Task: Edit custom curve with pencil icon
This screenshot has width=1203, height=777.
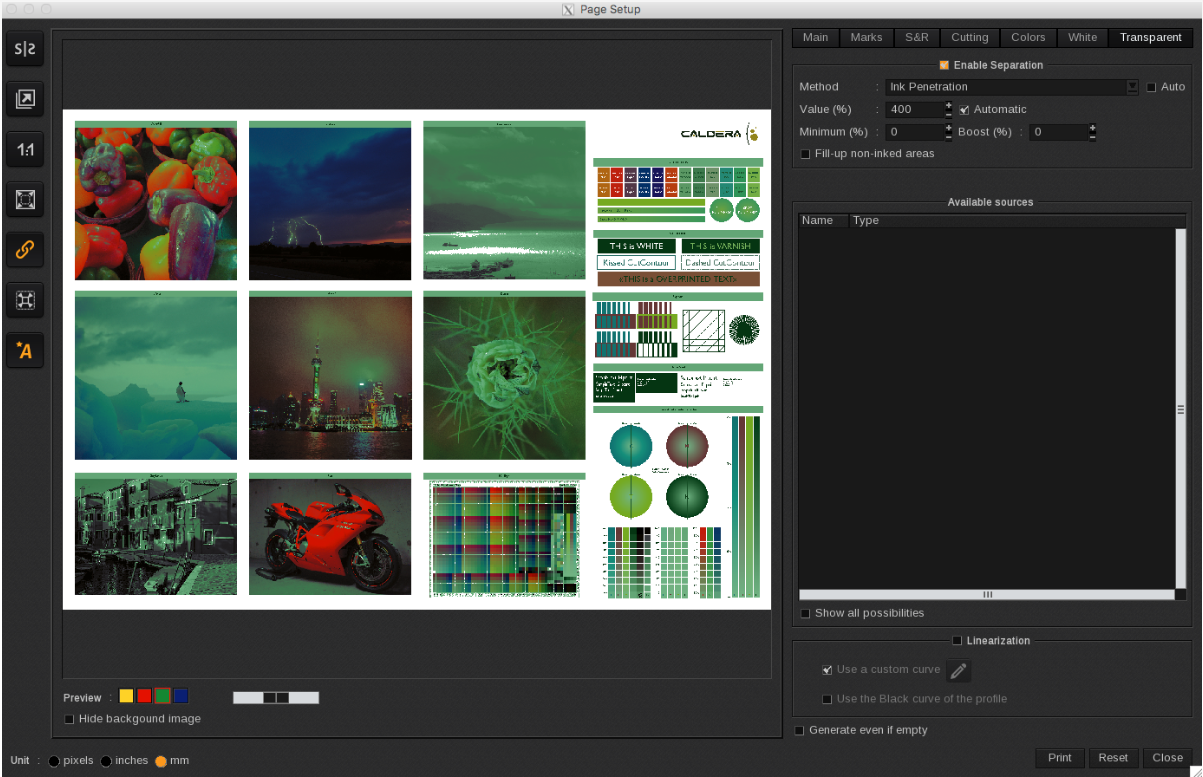Action: click(x=958, y=670)
